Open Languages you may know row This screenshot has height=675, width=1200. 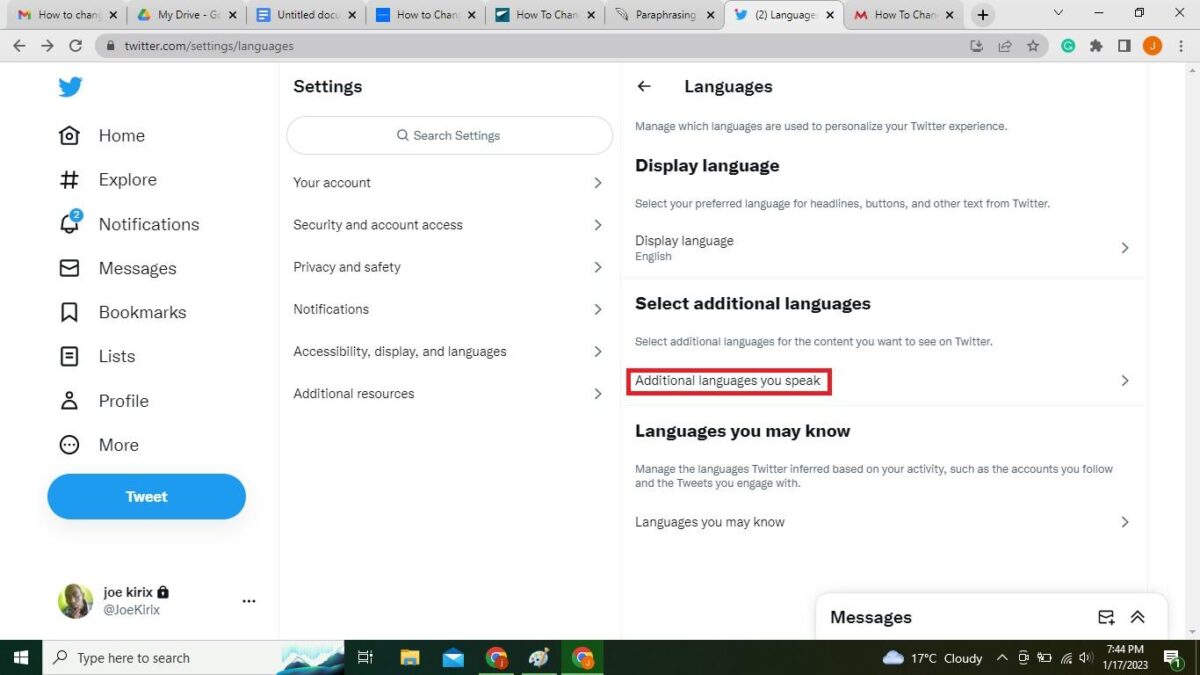pos(884,522)
